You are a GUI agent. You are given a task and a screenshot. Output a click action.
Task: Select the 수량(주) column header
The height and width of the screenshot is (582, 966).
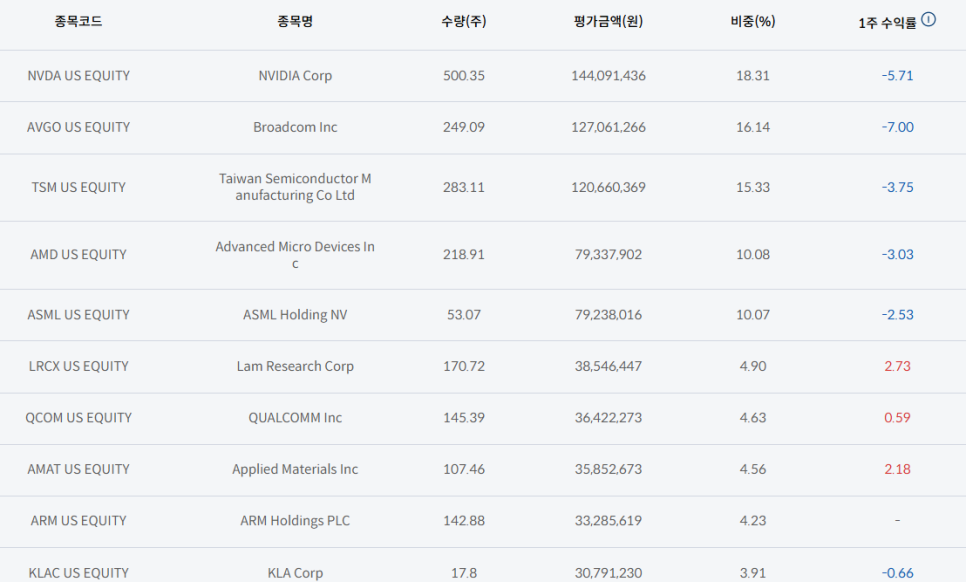click(x=463, y=22)
